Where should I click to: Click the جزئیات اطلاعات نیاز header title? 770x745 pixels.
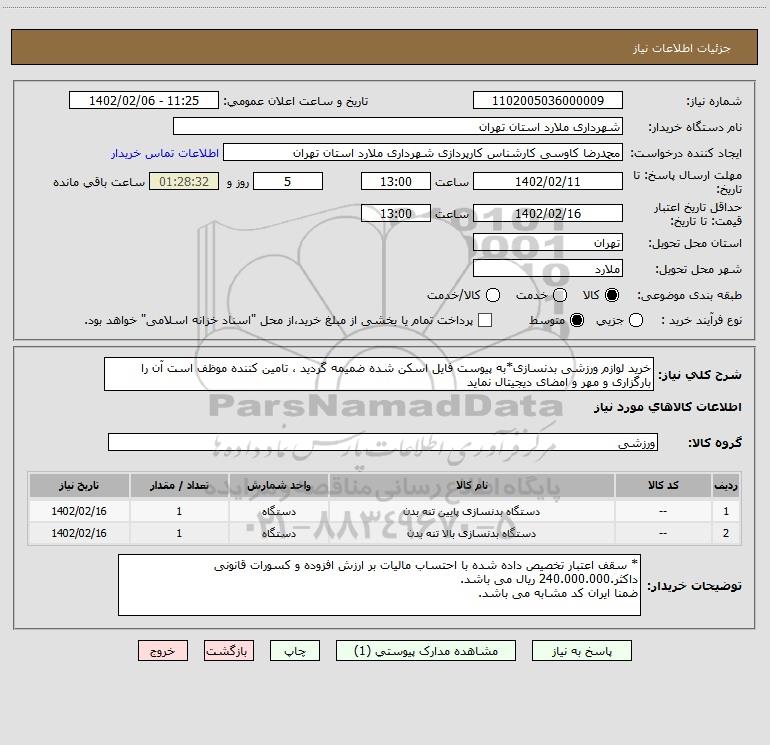pos(682,48)
